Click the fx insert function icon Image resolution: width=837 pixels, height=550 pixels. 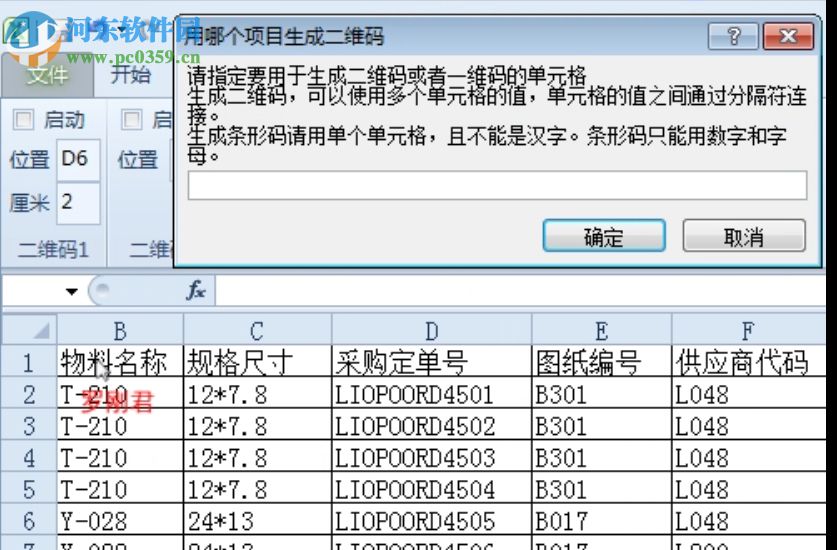pyautogui.click(x=196, y=290)
